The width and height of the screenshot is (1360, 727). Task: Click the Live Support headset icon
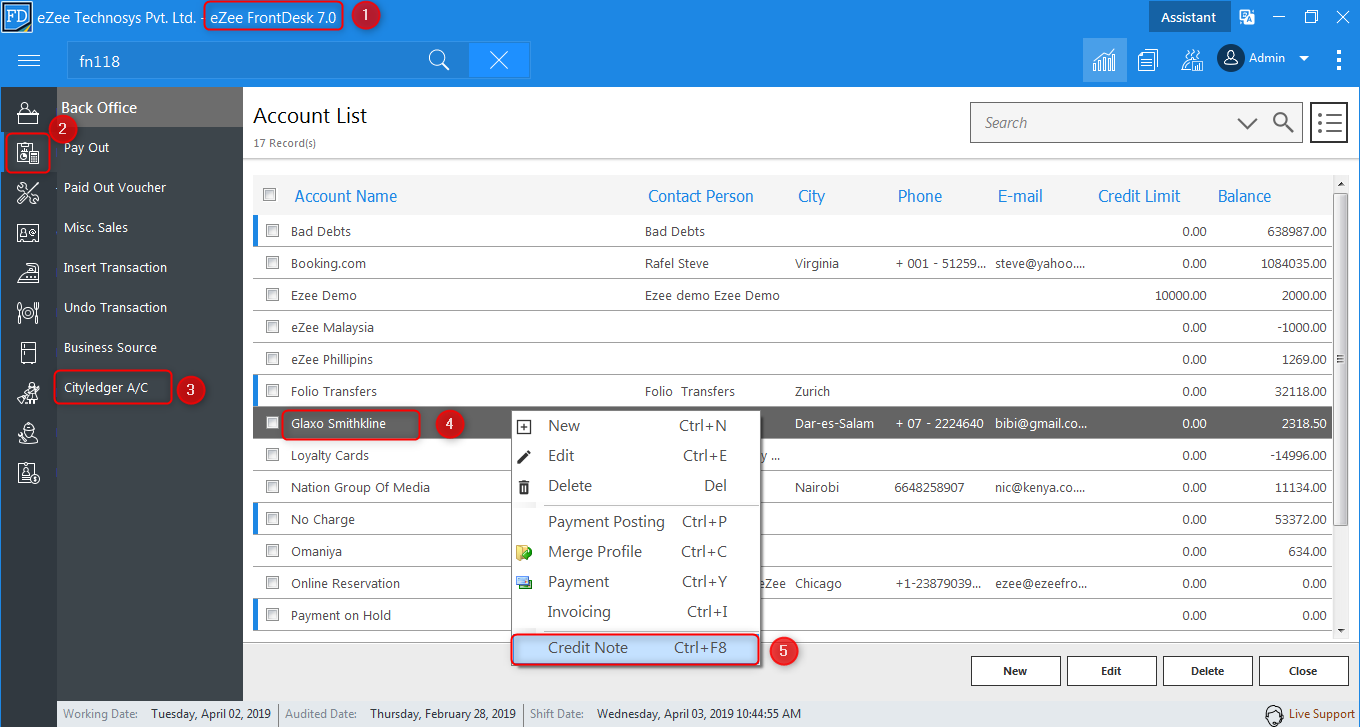[1274, 714]
